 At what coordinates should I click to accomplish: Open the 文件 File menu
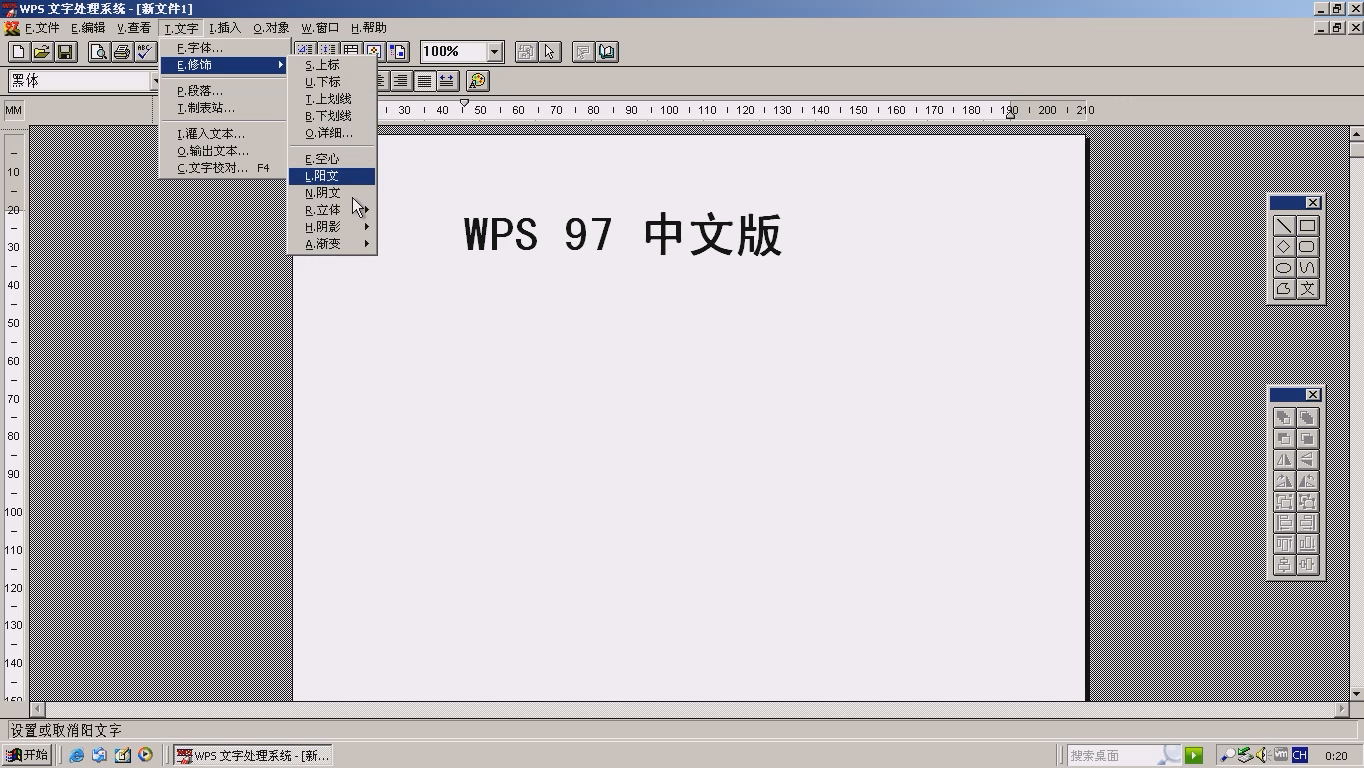(42, 28)
